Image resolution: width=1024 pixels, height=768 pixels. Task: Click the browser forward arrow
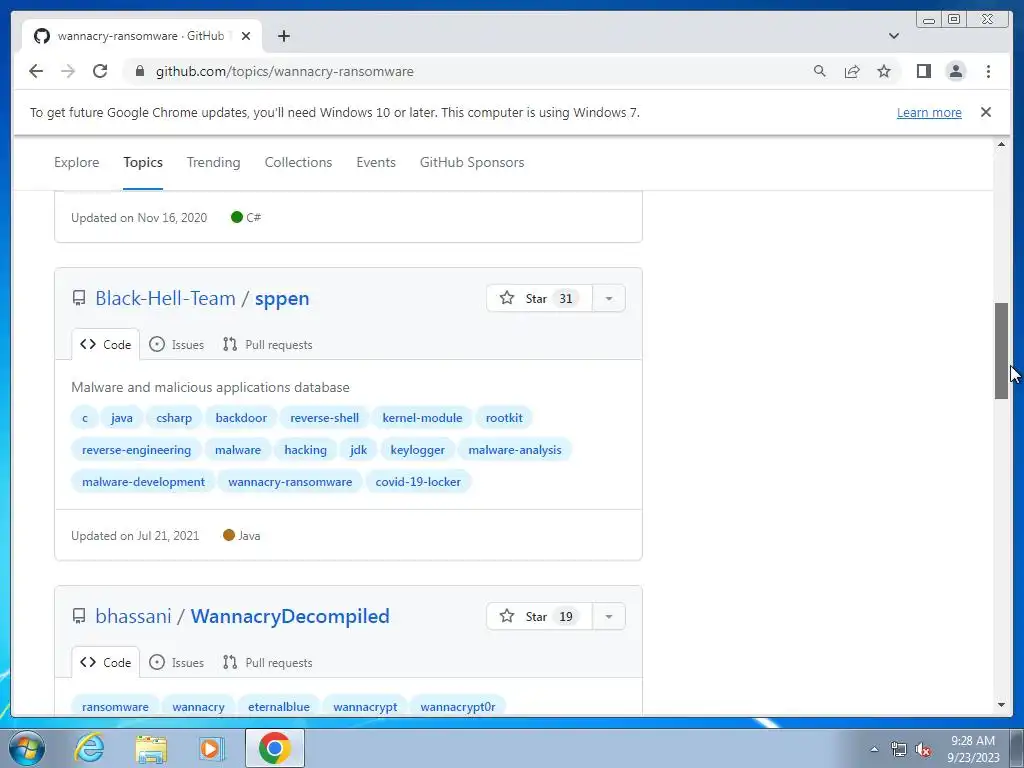(x=68, y=71)
